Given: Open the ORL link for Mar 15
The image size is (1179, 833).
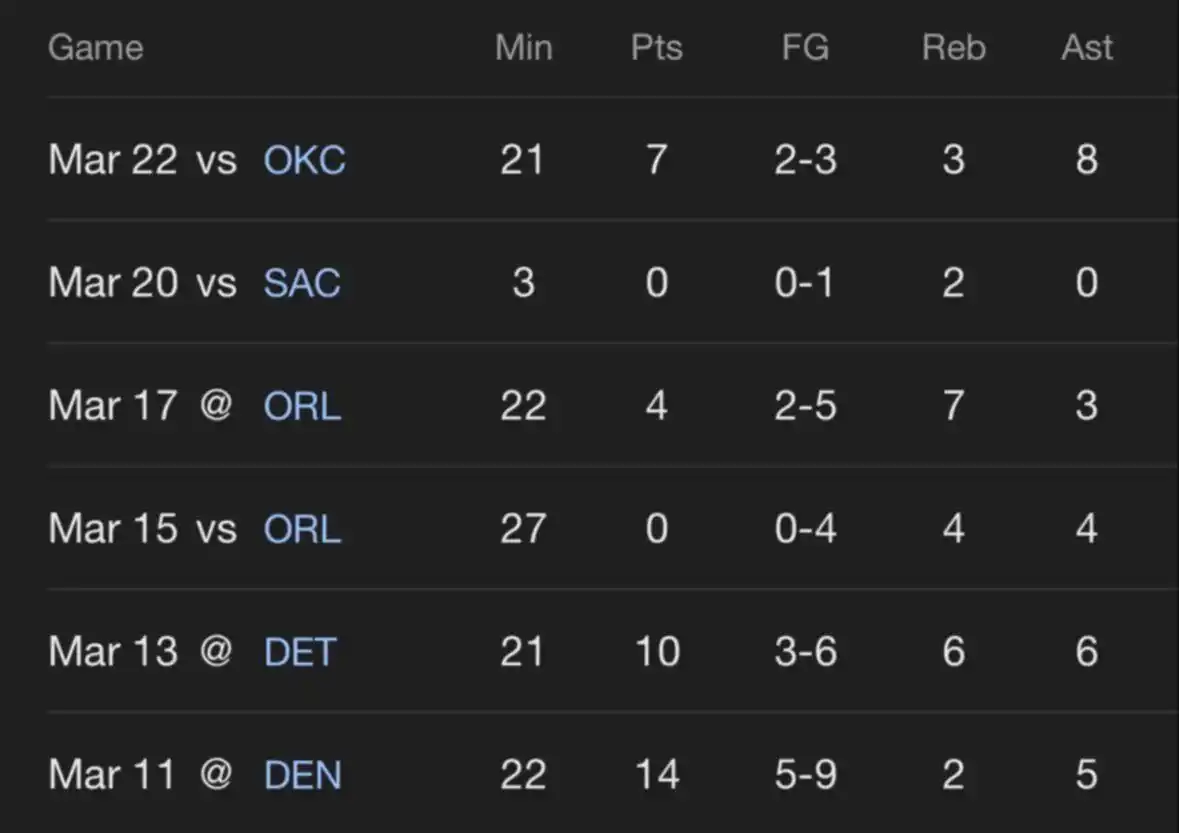Looking at the screenshot, I should 302,529.
